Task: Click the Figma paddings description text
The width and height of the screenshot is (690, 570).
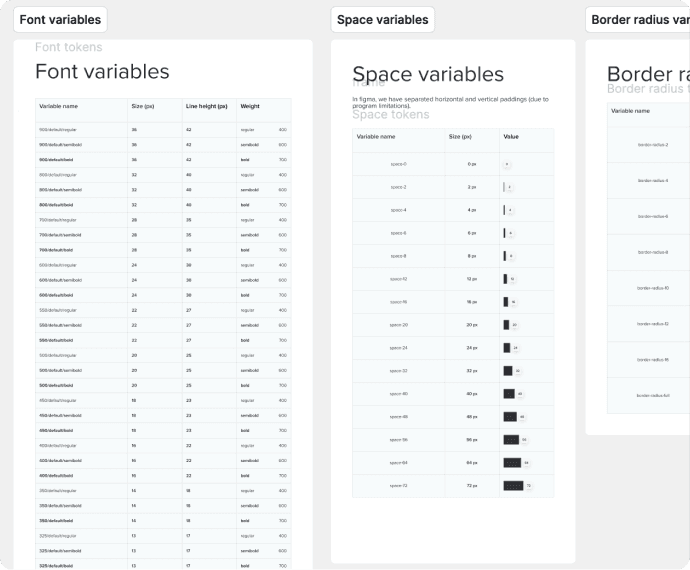Action: [x=450, y=101]
